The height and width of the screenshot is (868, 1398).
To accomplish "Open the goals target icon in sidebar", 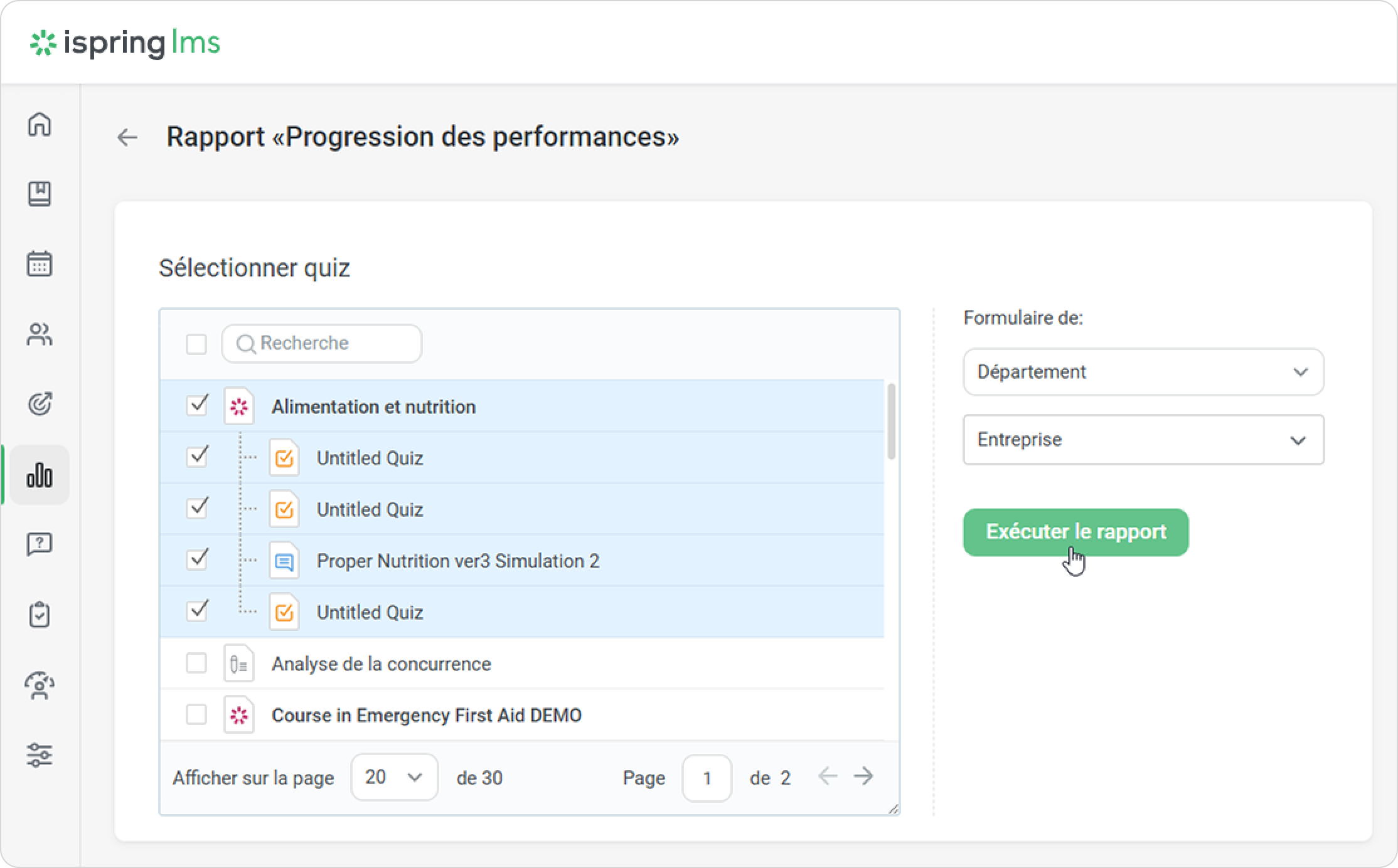I will click(40, 405).
